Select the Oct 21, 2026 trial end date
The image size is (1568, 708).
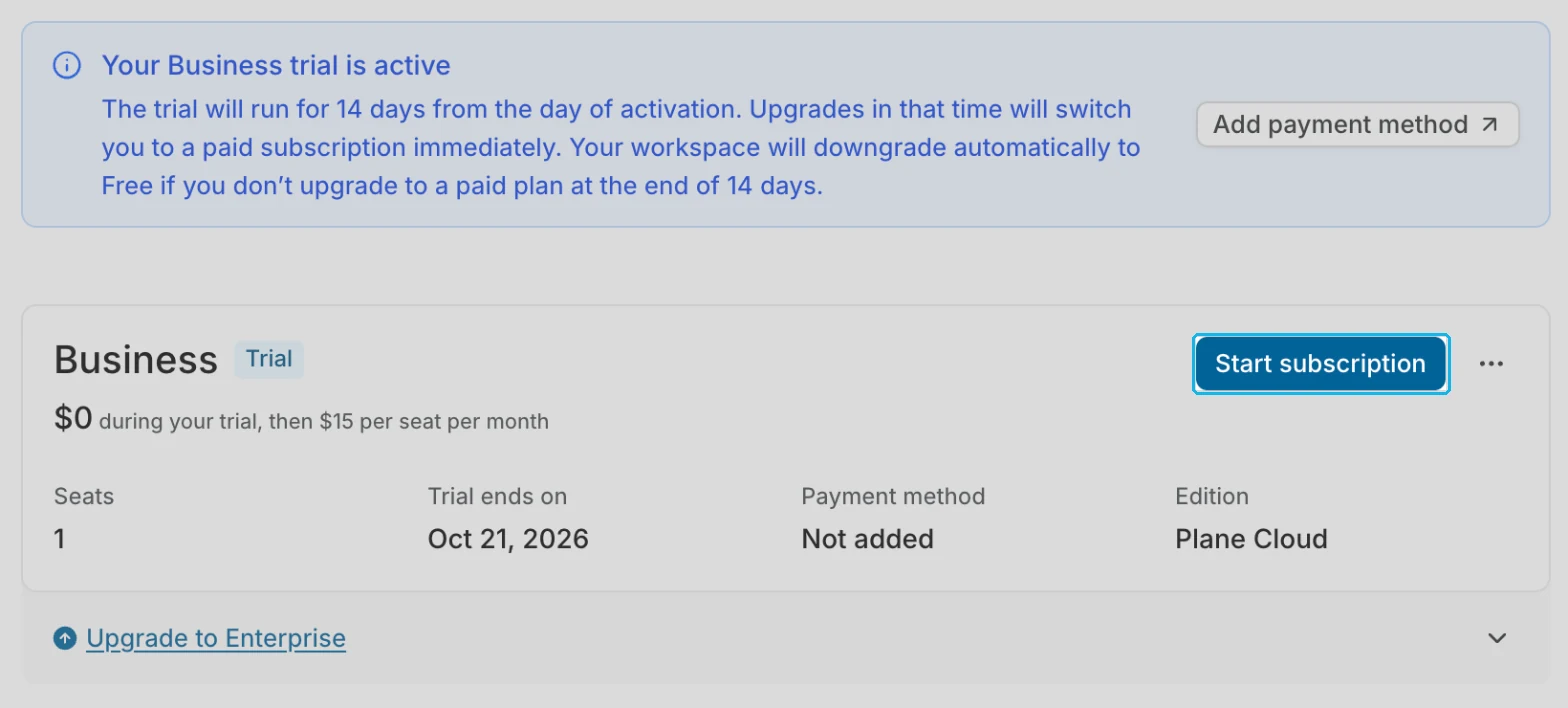(x=508, y=539)
